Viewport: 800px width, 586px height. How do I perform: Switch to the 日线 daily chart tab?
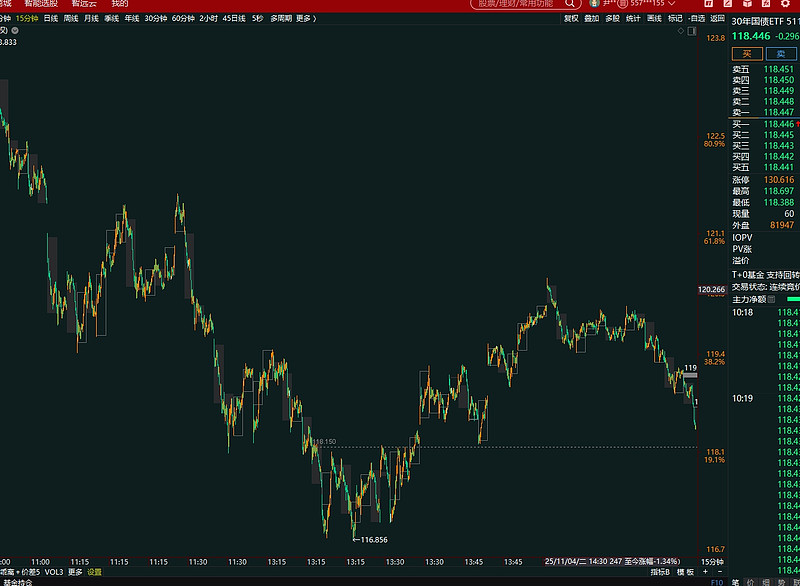49,18
